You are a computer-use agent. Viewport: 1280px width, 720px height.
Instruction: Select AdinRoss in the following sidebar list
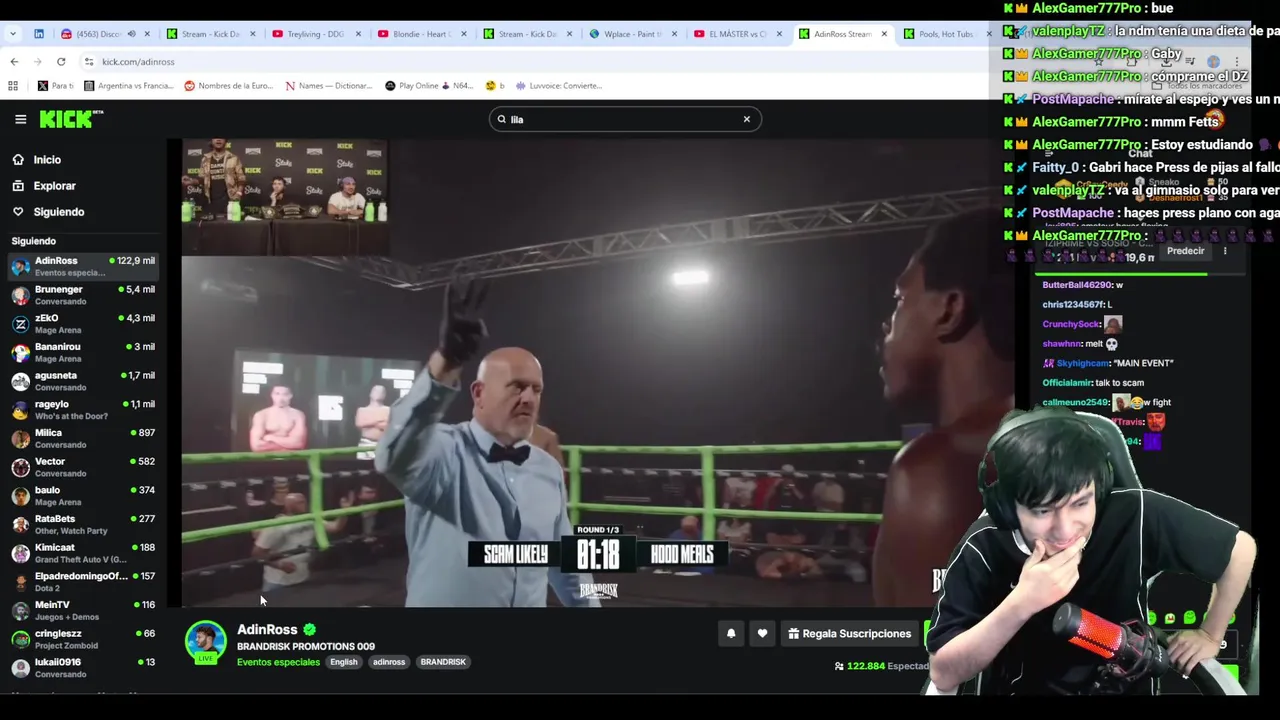(x=84, y=266)
